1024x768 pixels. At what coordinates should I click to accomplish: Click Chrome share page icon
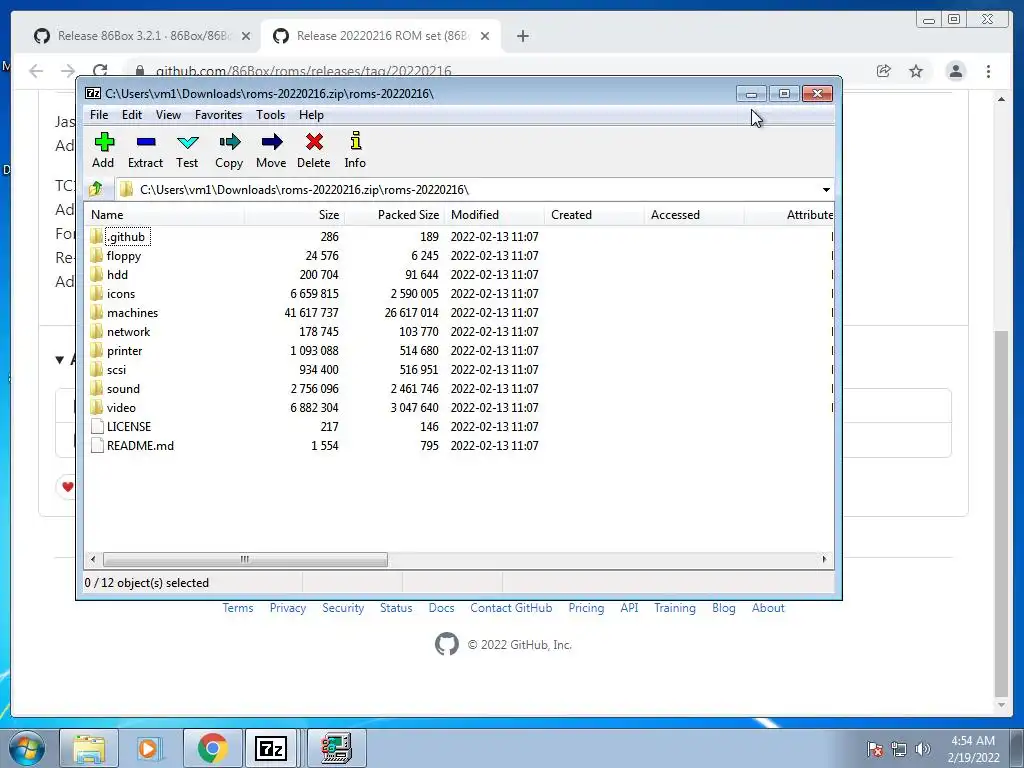pyautogui.click(x=884, y=71)
